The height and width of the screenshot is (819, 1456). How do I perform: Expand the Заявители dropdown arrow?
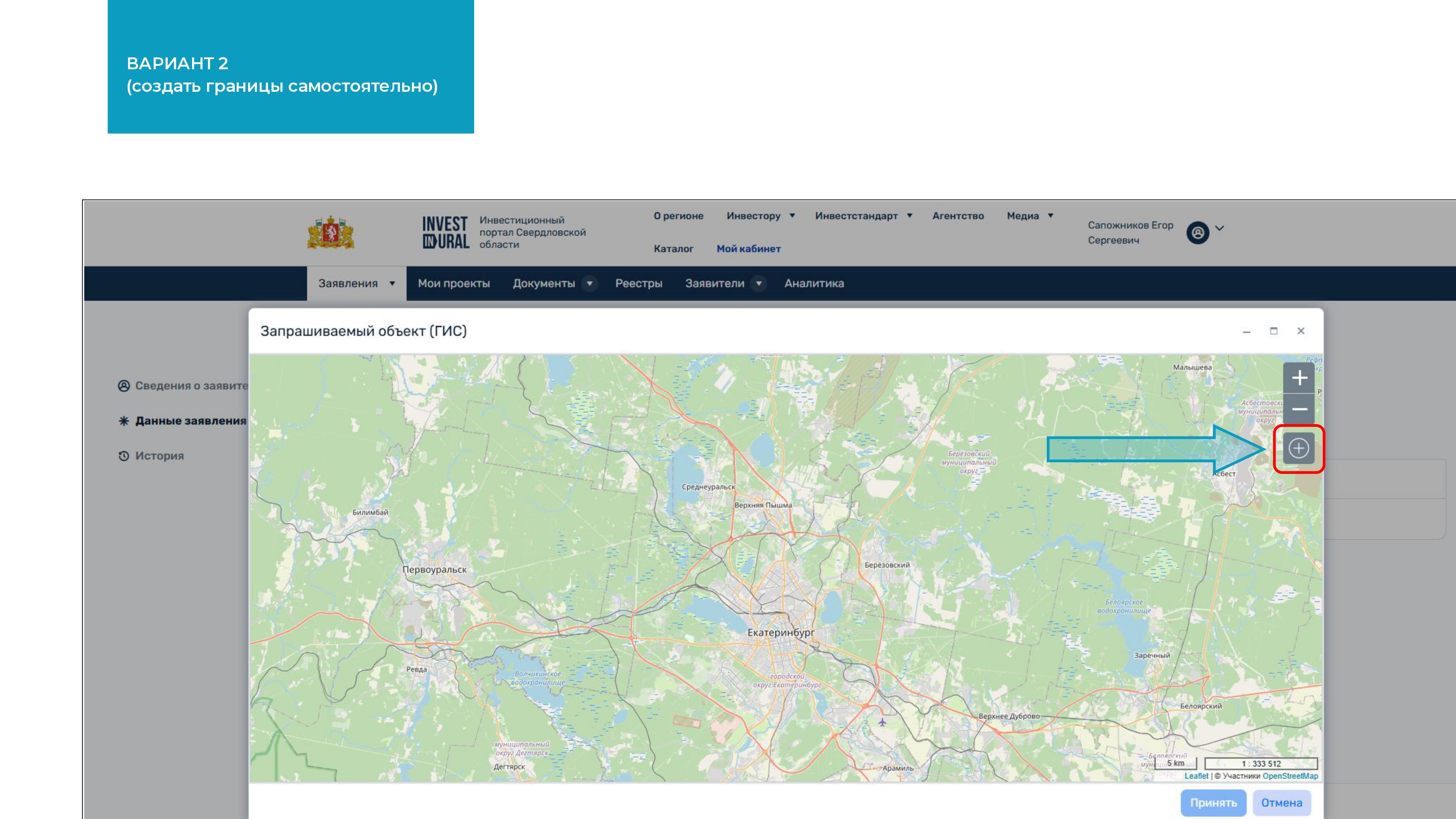(758, 284)
